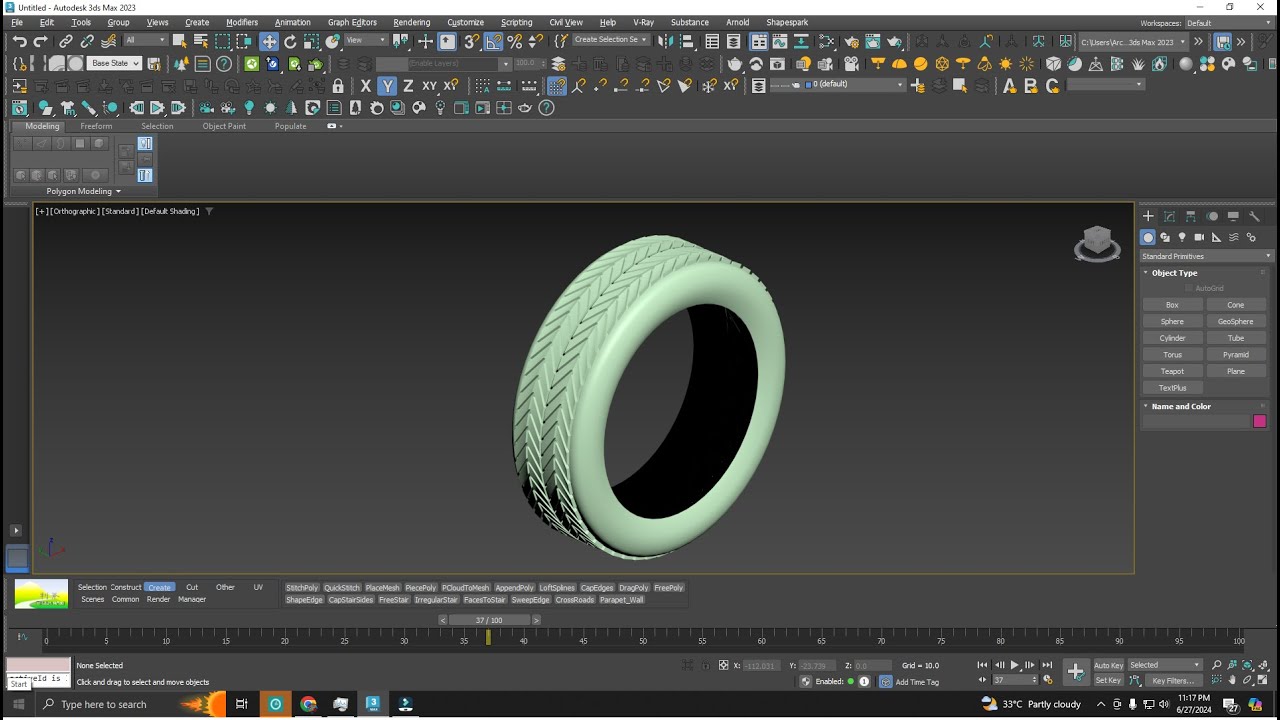The width and height of the screenshot is (1280, 720).
Task: Open Select by Name list
Action: (200, 41)
